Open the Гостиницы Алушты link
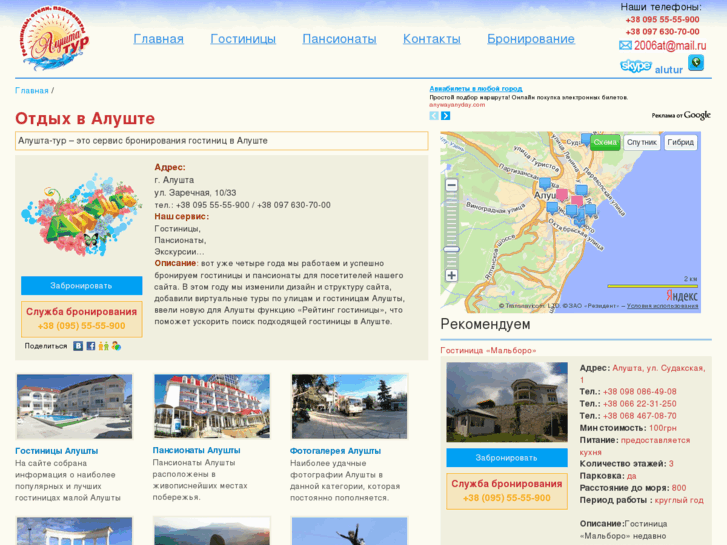Viewport: 727px width, 545px height. click(x=57, y=451)
